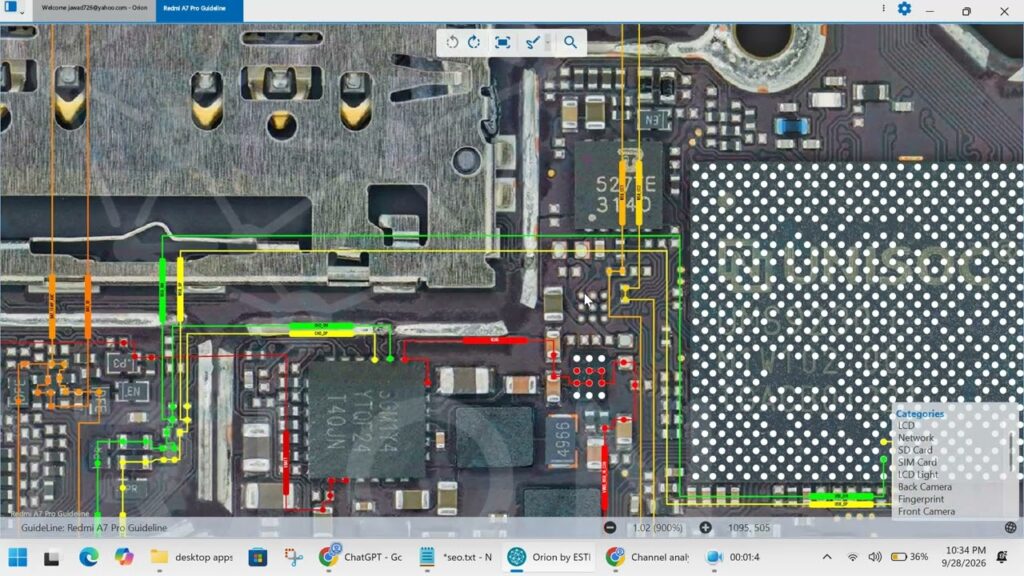Select the line drawing brush tool
This screenshot has height=576, width=1024.
click(x=532, y=42)
